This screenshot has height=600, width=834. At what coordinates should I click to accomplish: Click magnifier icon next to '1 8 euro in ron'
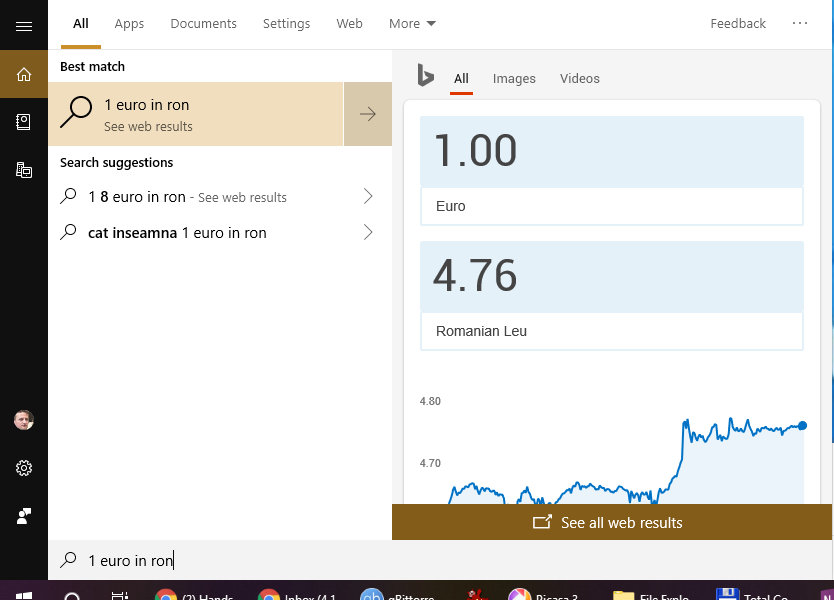click(x=69, y=196)
